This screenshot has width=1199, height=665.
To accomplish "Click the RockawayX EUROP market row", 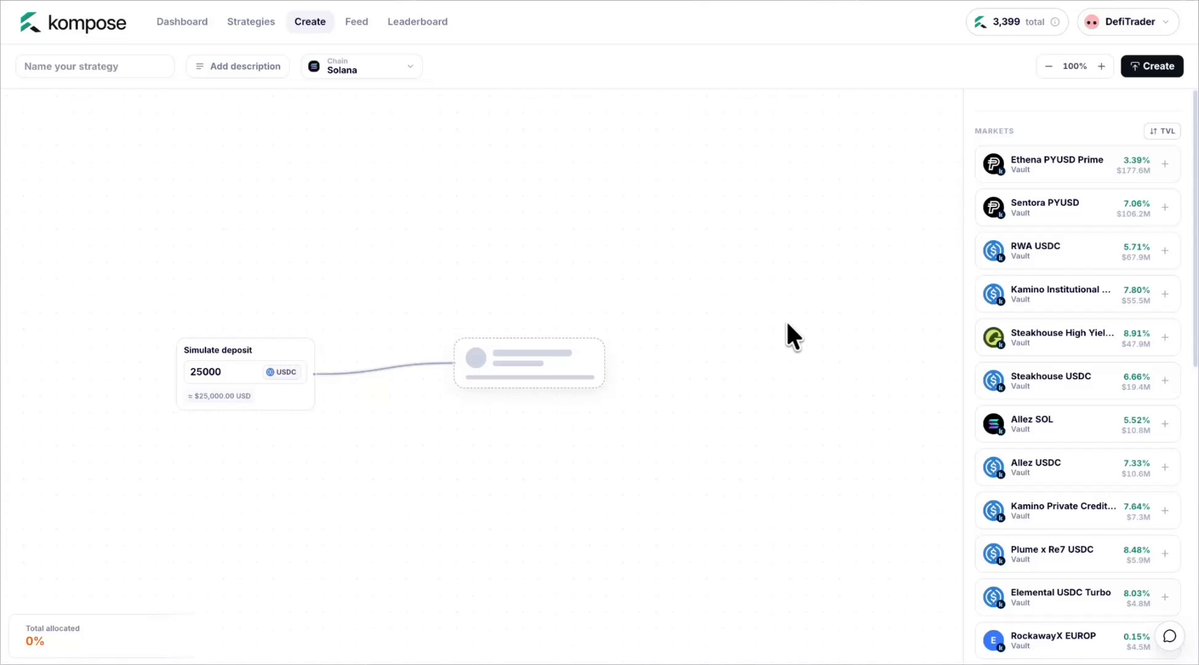I will click(x=1077, y=641).
